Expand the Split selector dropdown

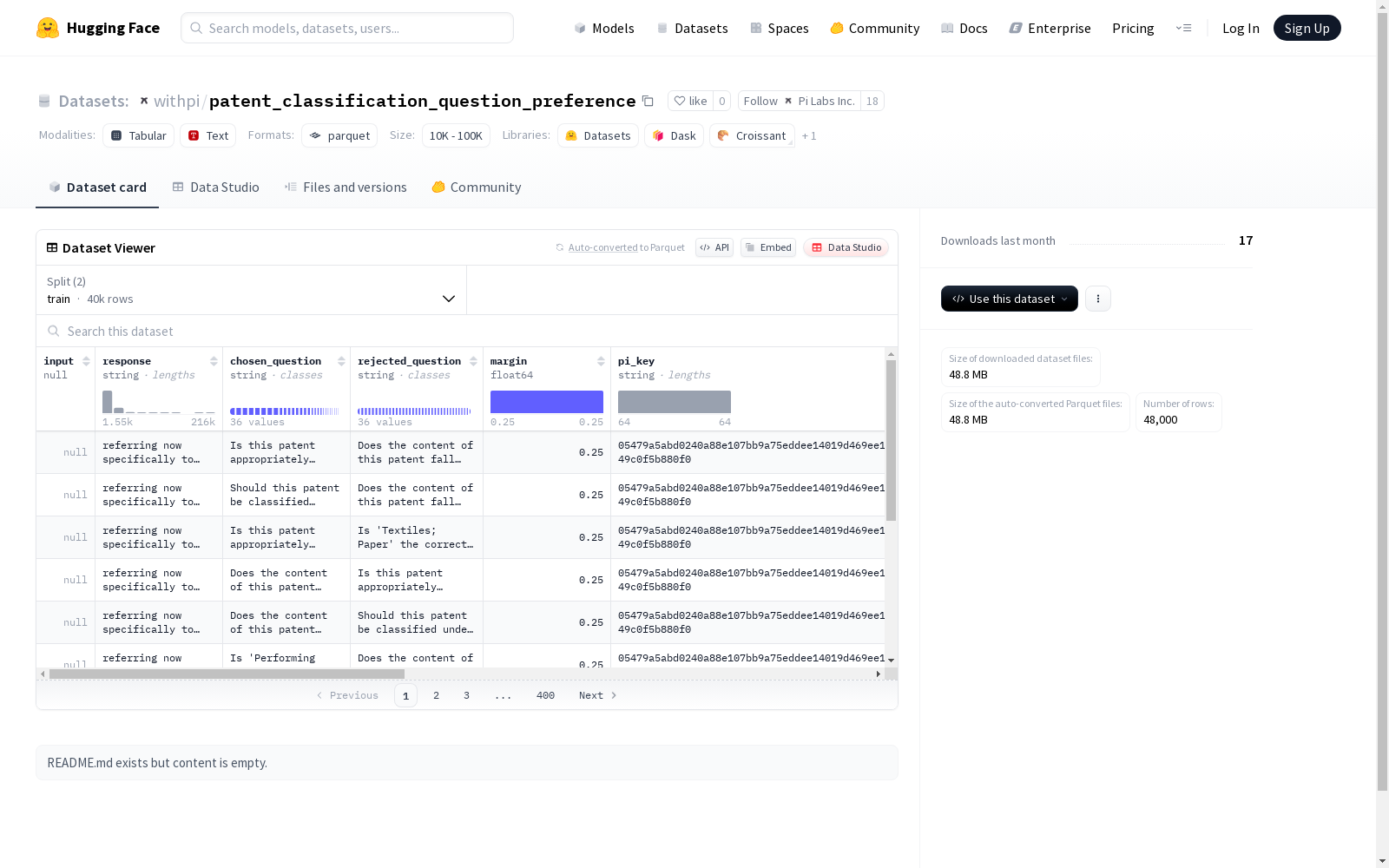tap(251, 290)
